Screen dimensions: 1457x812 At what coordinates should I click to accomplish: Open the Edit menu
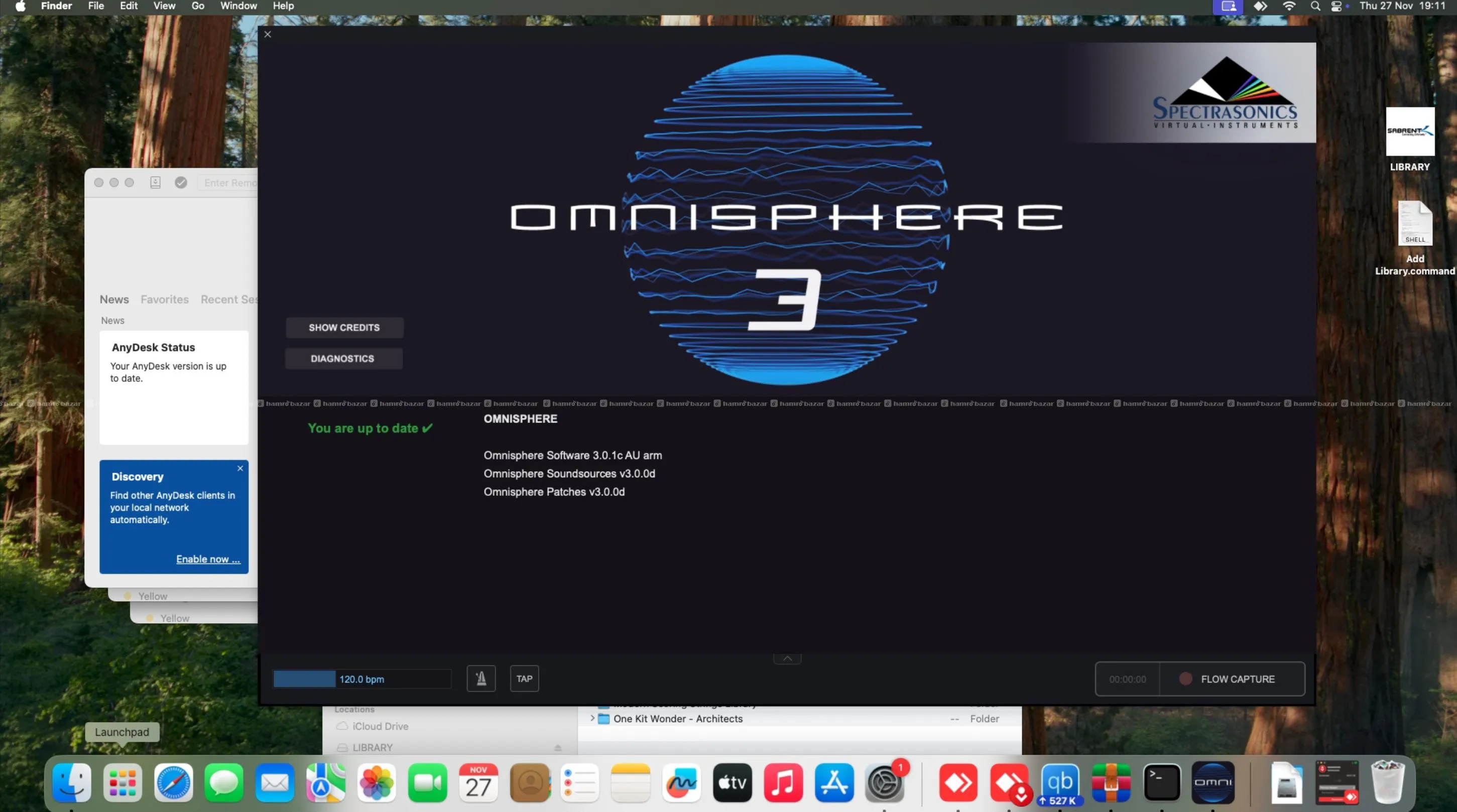129,6
